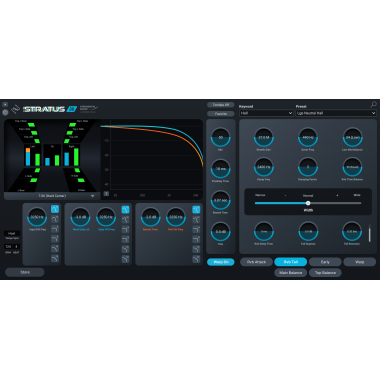Click the Damping Factor knob
This screenshot has height=380, width=380.
(308, 167)
